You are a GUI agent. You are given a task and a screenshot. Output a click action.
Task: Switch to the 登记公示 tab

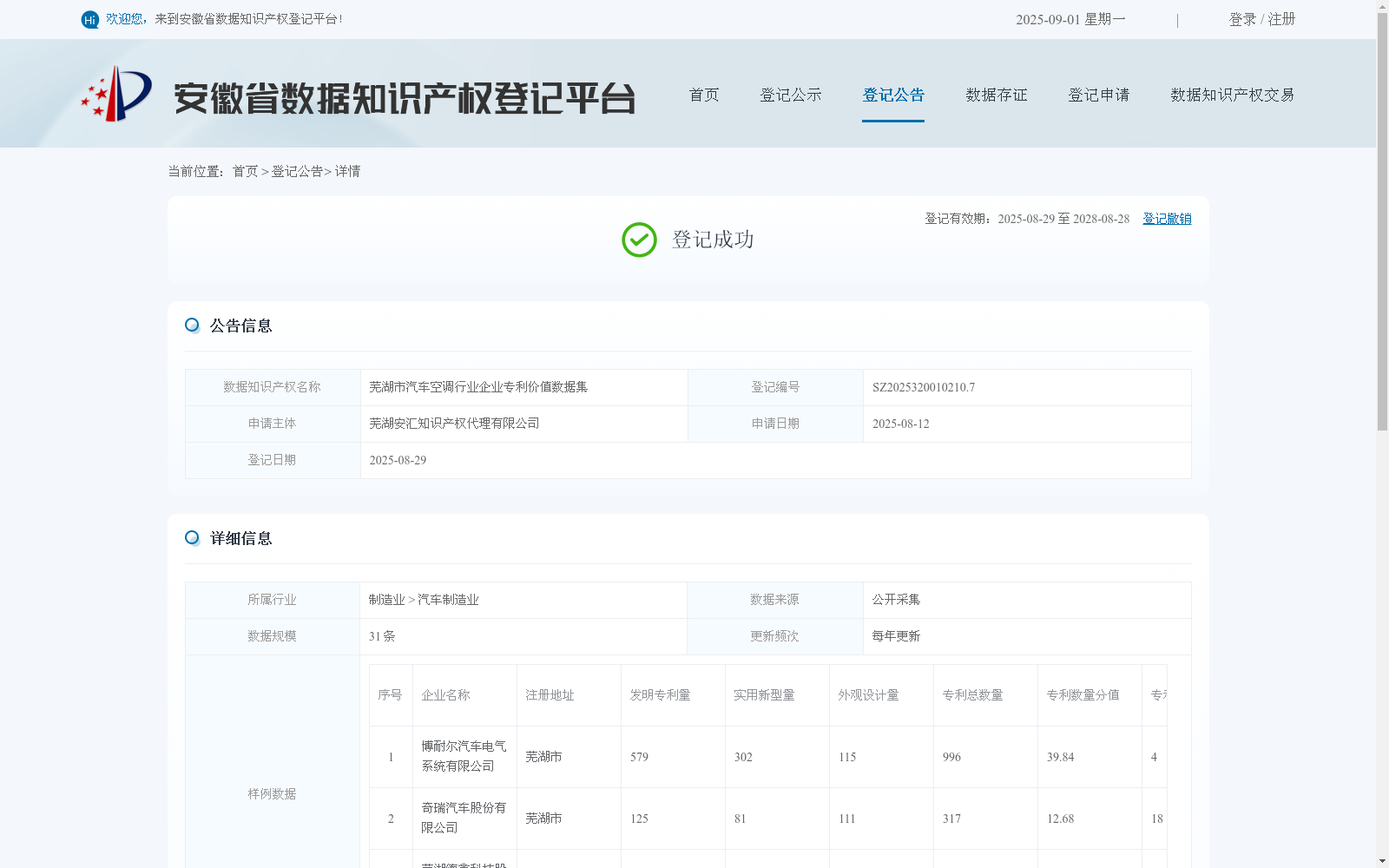tap(791, 95)
